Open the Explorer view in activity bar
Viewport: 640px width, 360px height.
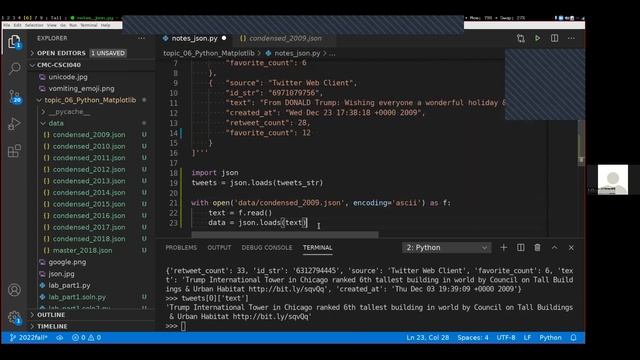[x=14, y=42]
